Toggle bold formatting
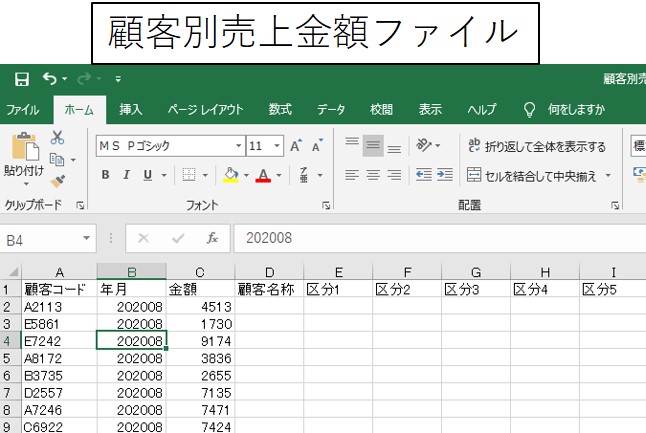 (x=105, y=175)
